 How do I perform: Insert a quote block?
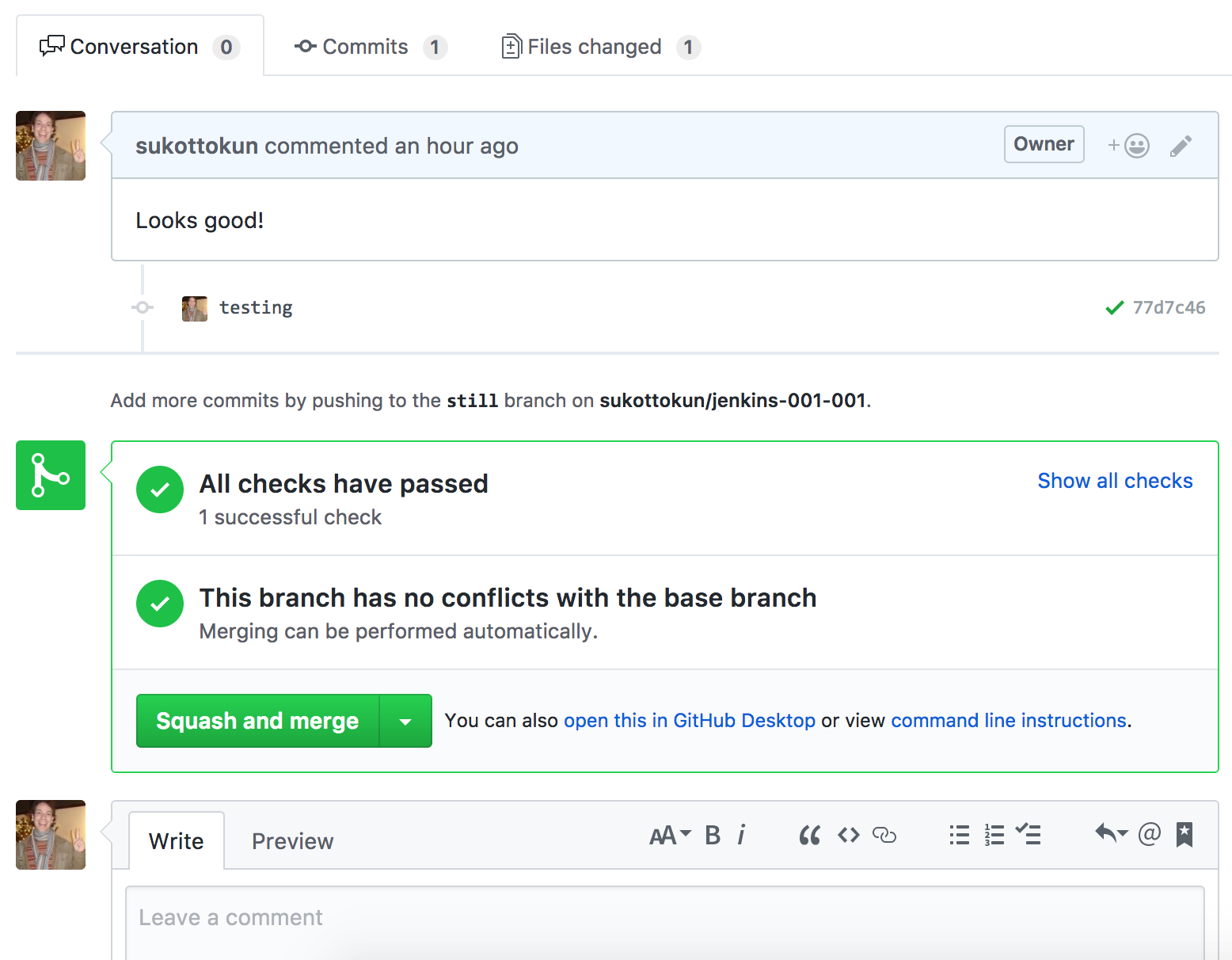click(809, 835)
